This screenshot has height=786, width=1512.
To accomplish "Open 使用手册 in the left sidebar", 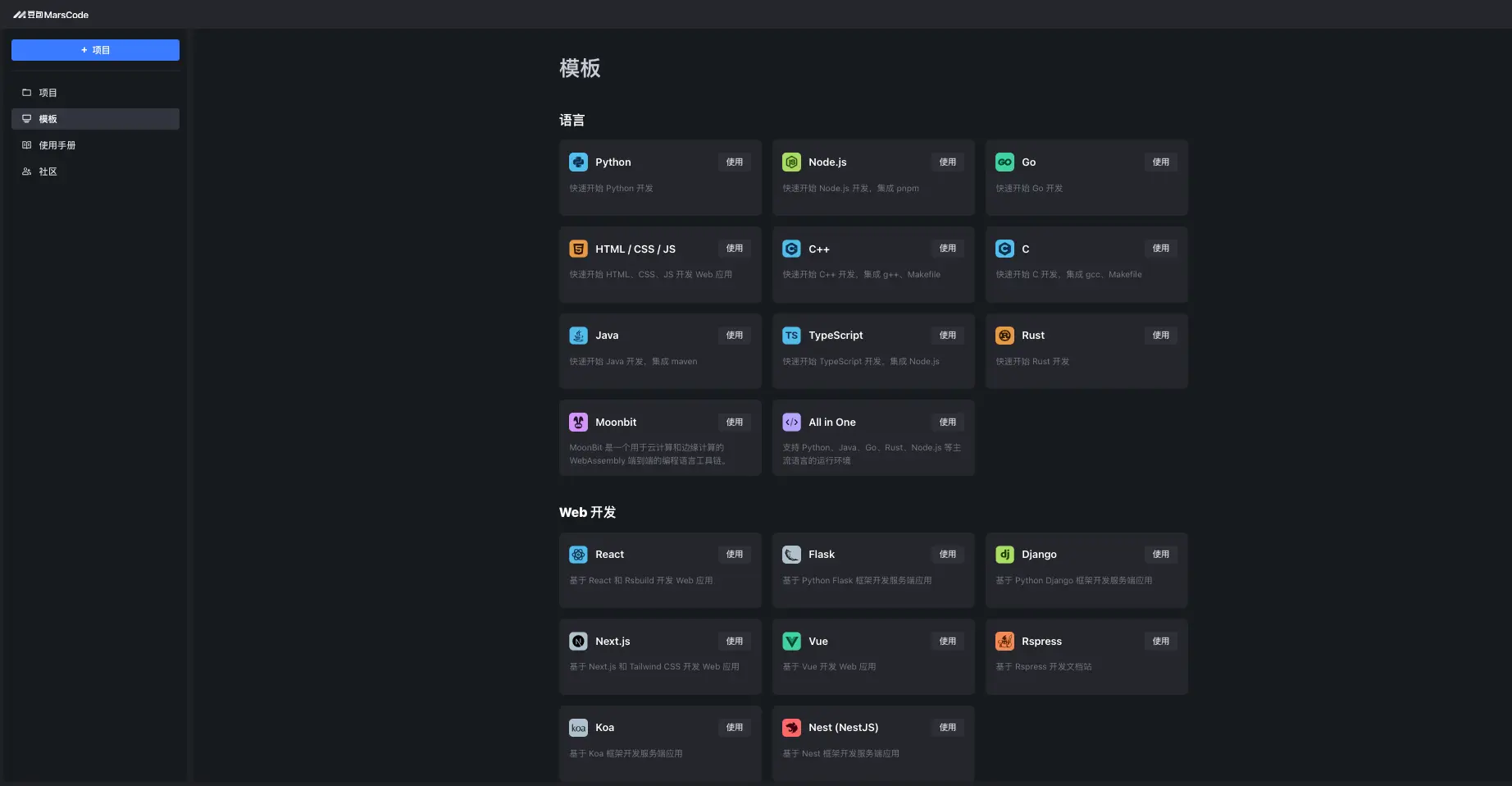I will 95,145.
